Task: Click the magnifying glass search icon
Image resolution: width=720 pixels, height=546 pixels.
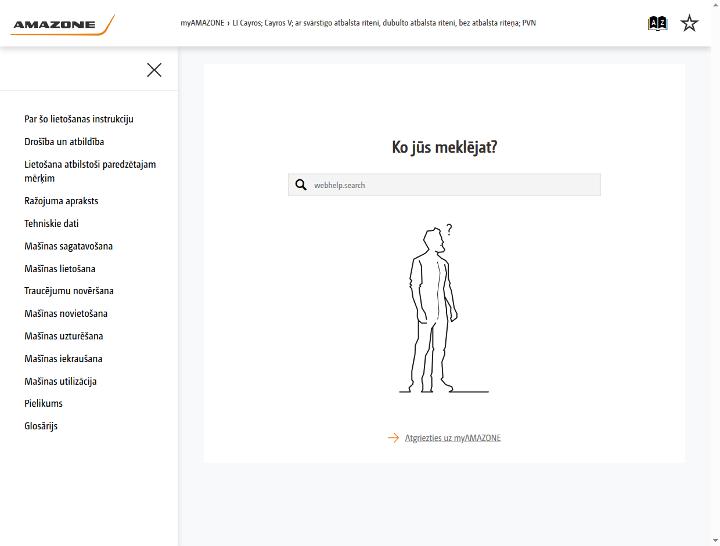Action: (x=301, y=185)
